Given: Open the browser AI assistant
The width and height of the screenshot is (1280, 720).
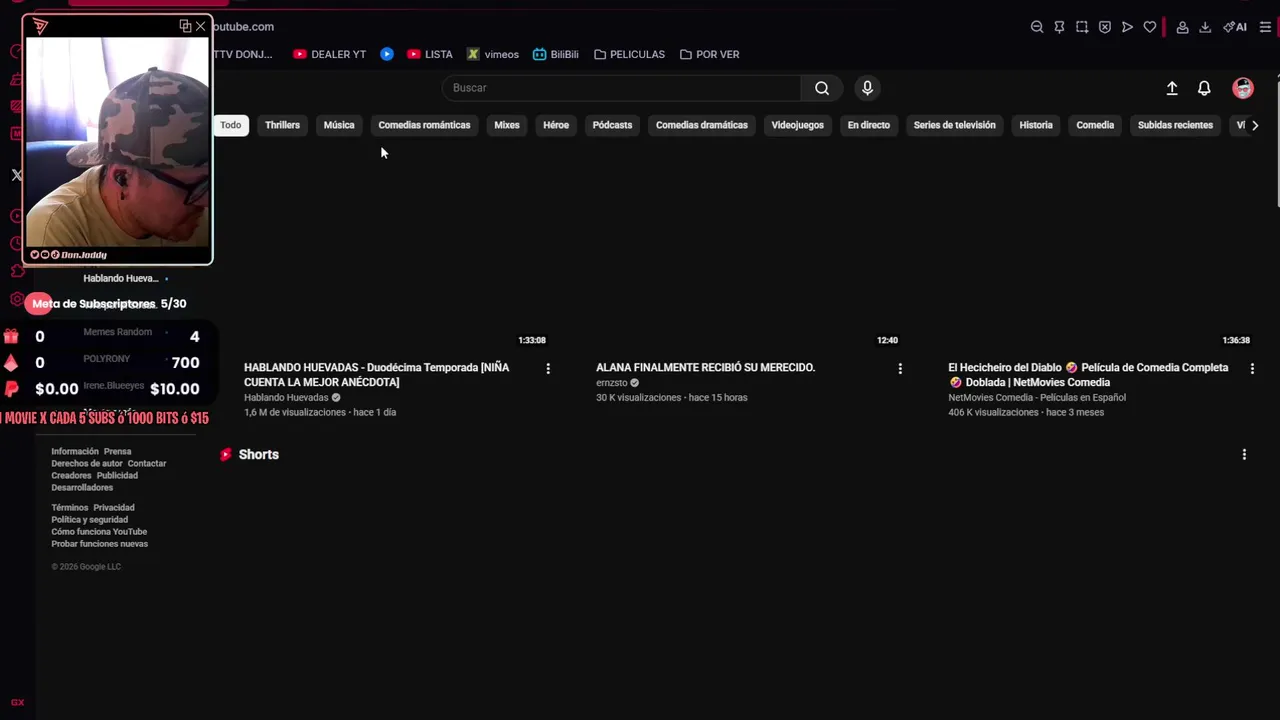Looking at the screenshot, I should 1235,27.
